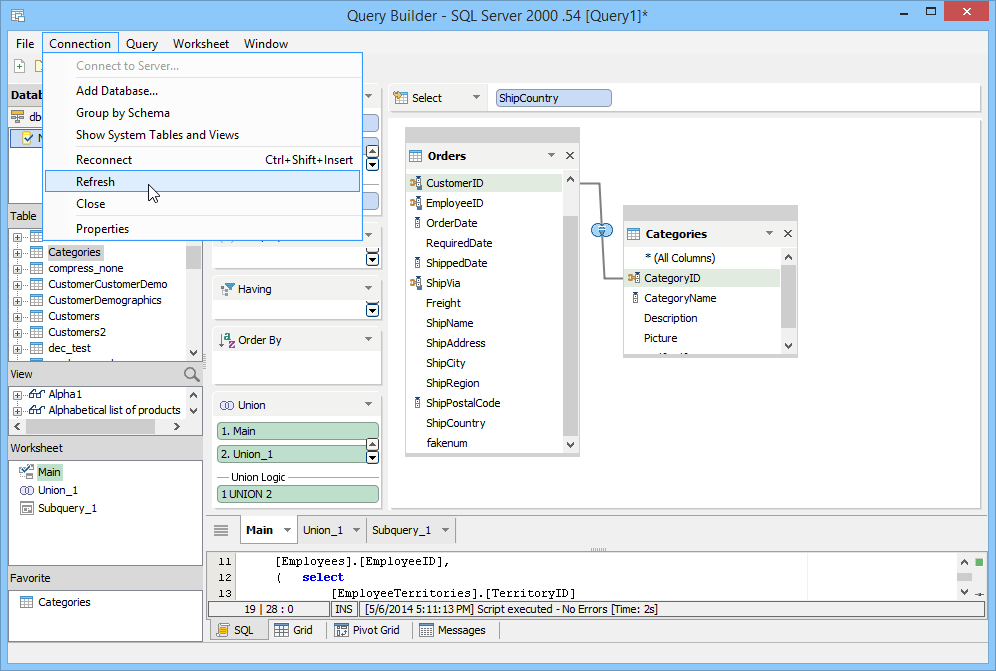Open the Query menu
This screenshot has height=671, width=996.
(142, 44)
